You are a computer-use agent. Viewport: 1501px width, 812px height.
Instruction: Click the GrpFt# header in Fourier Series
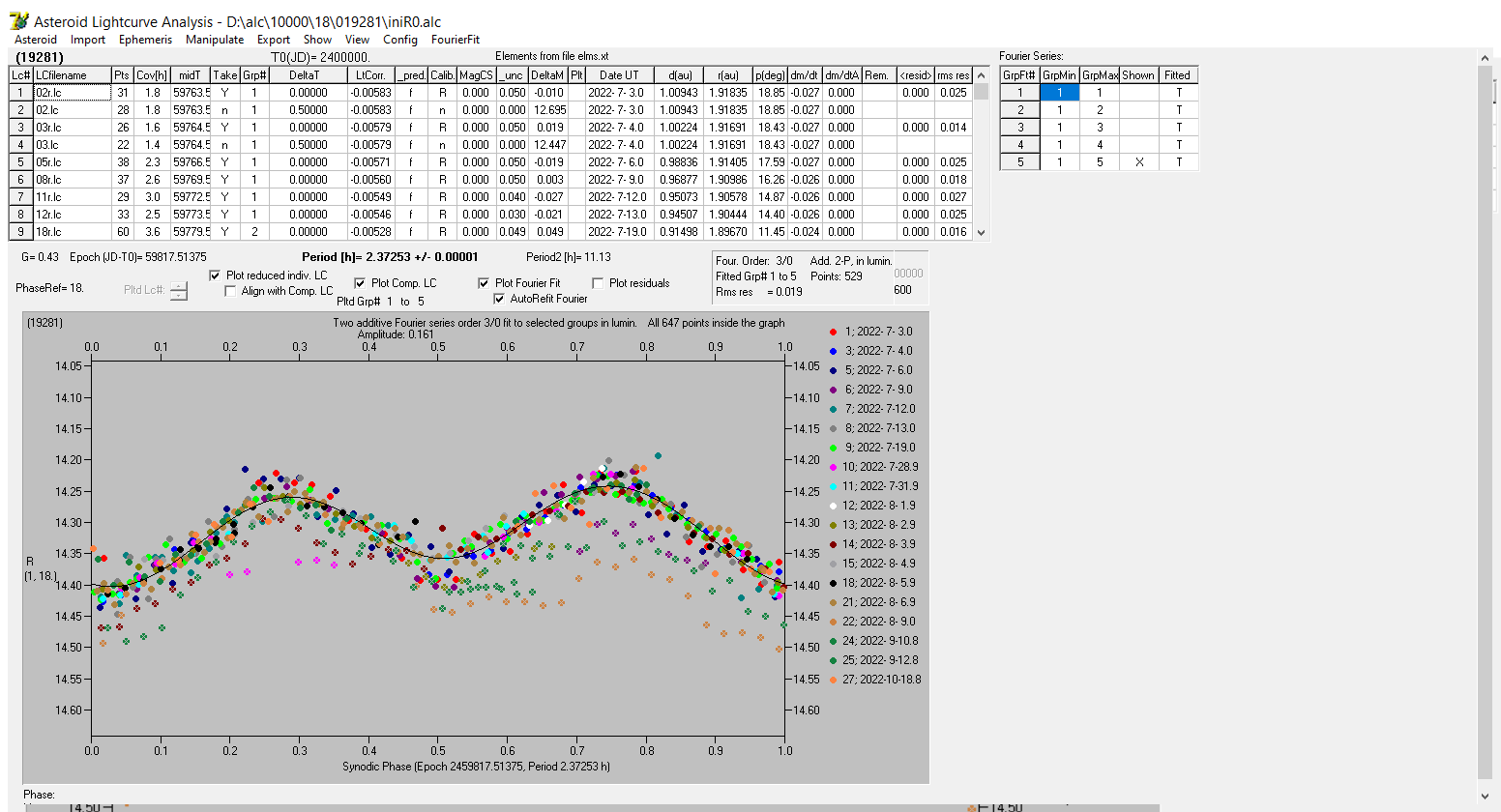[1019, 75]
